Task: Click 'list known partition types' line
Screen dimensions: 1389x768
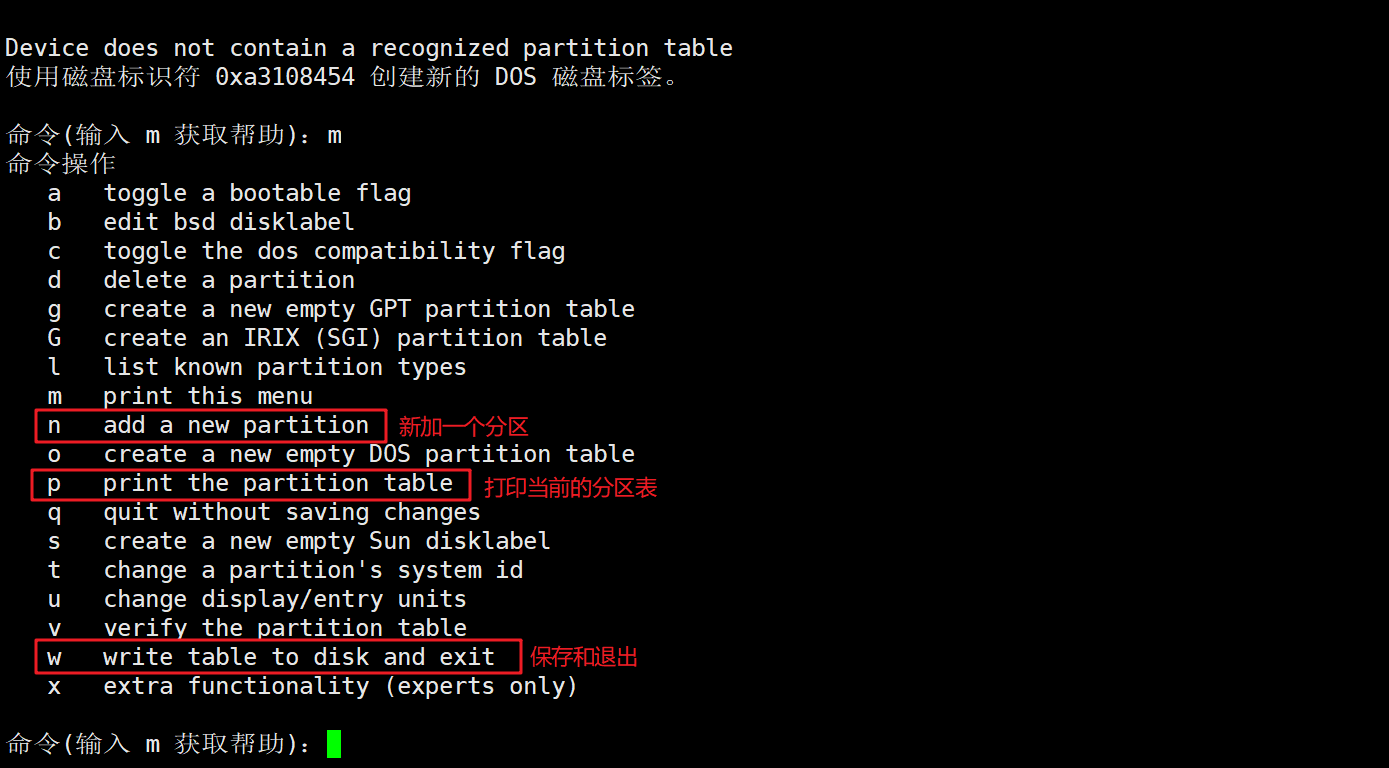Action: (x=285, y=367)
